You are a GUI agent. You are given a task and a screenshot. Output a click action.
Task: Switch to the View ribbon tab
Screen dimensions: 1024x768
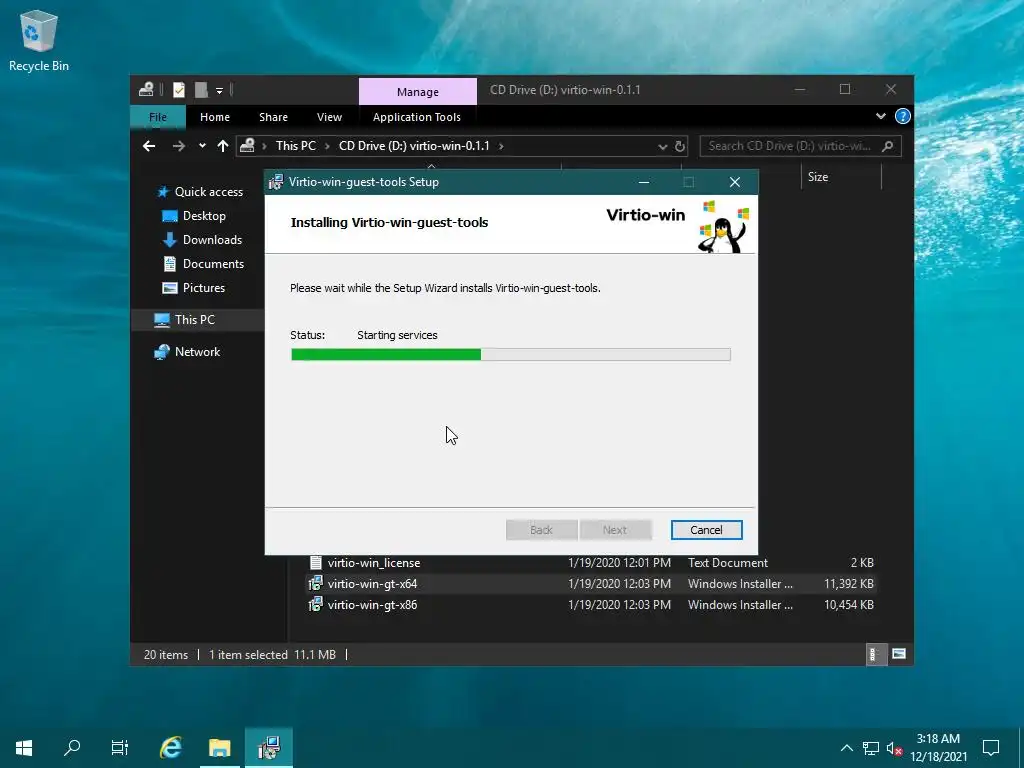(329, 117)
